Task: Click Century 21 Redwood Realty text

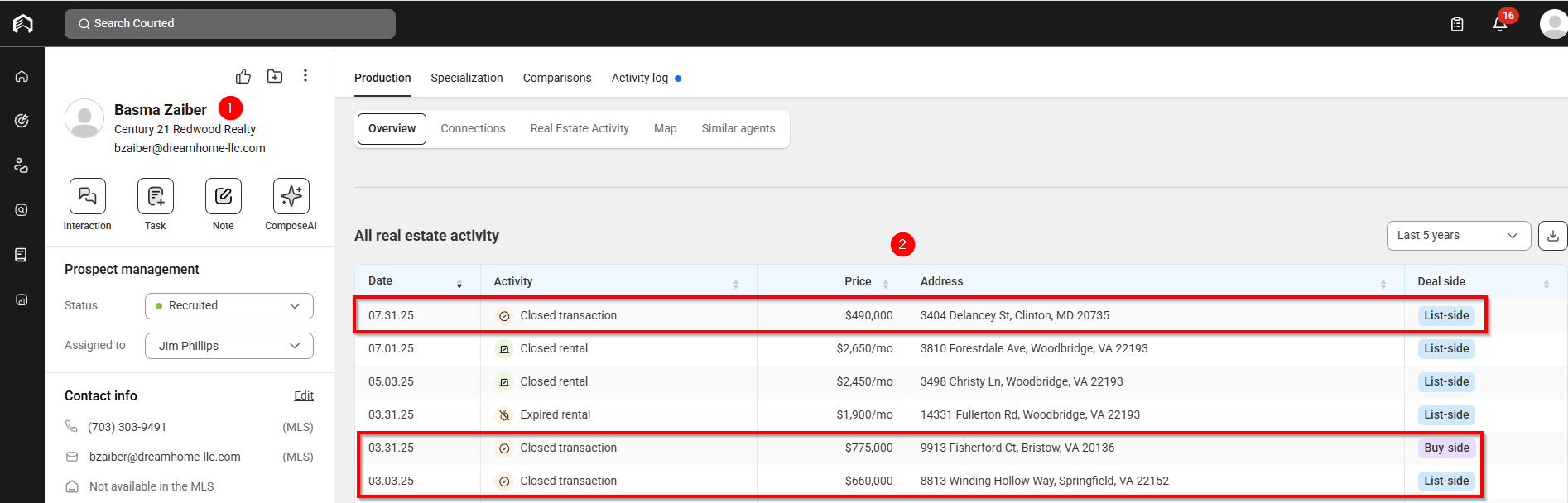Action: pyautogui.click(x=185, y=129)
